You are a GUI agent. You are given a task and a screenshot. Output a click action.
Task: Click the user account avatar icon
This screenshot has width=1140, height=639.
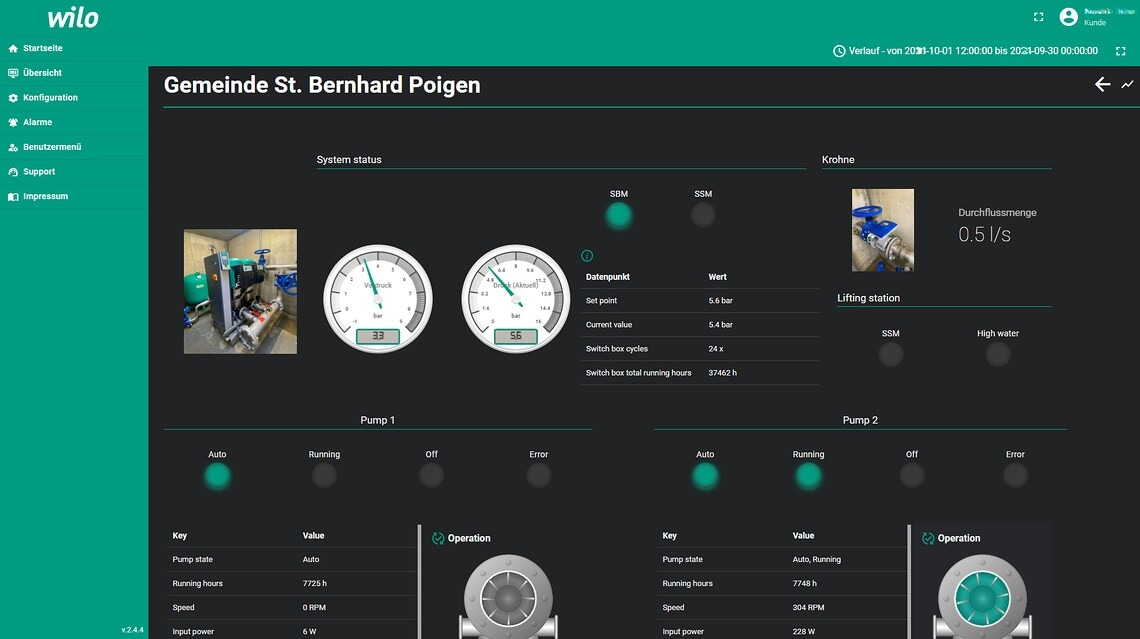(1068, 17)
